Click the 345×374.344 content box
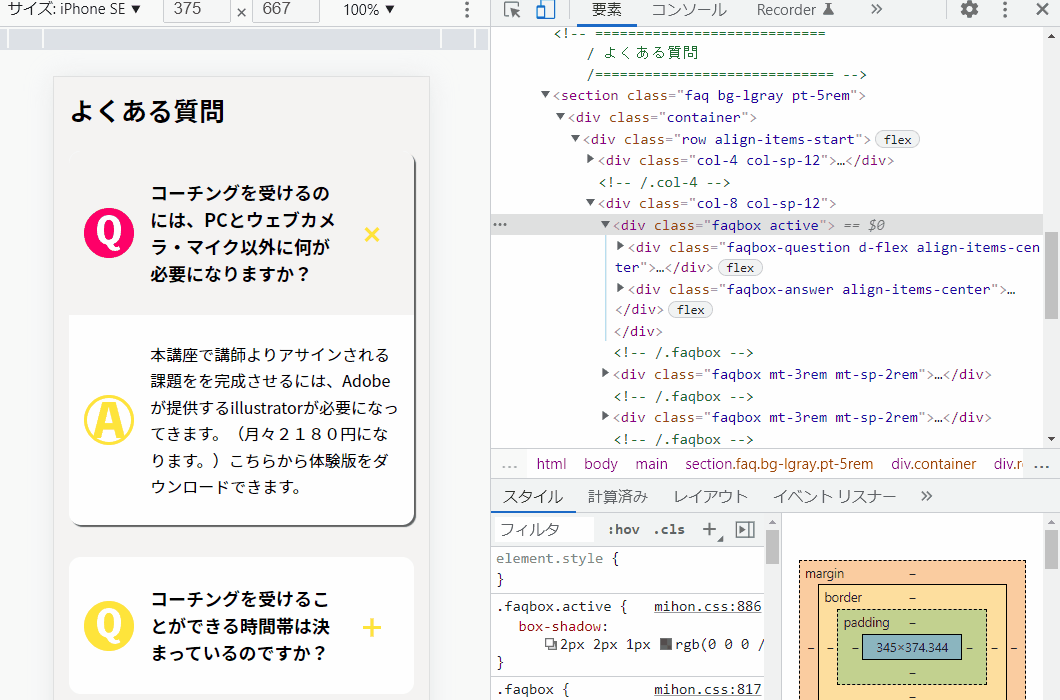This screenshot has width=1060, height=700. pos(912,647)
